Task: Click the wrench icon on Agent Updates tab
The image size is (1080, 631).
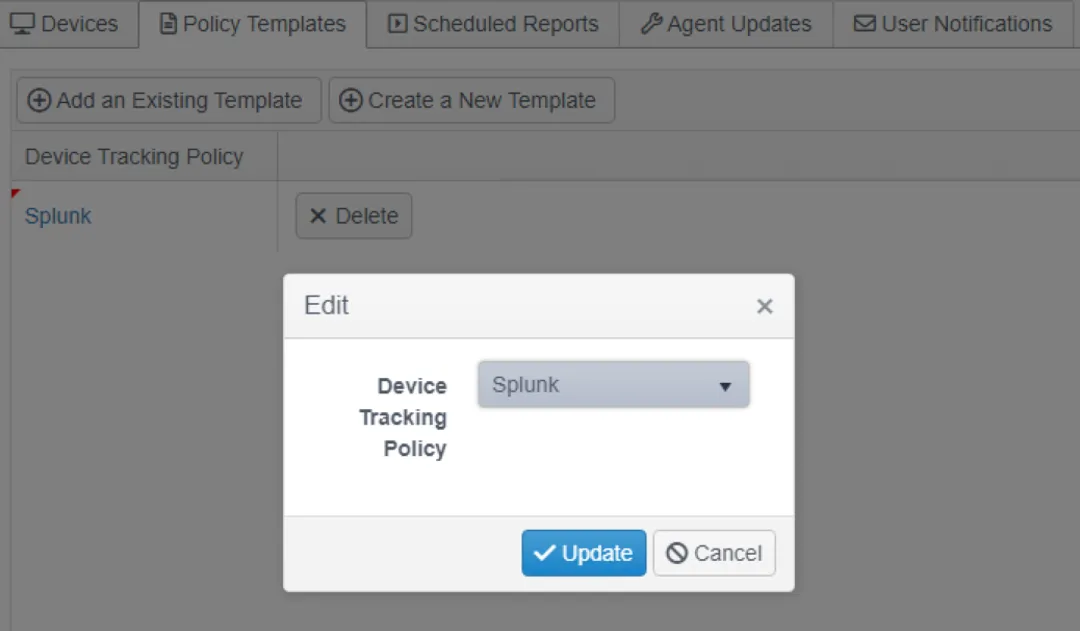Action: pyautogui.click(x=651, y=23)
